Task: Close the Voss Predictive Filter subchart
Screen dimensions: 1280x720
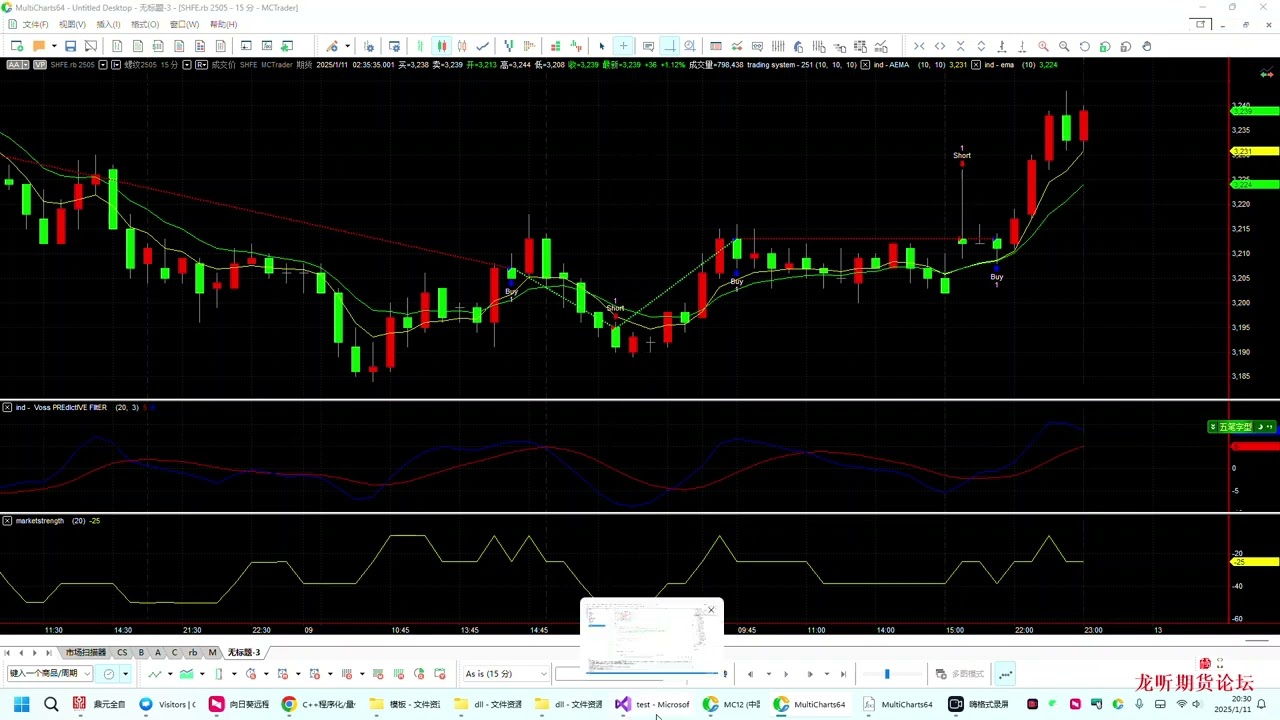Action: click(7, 407)
